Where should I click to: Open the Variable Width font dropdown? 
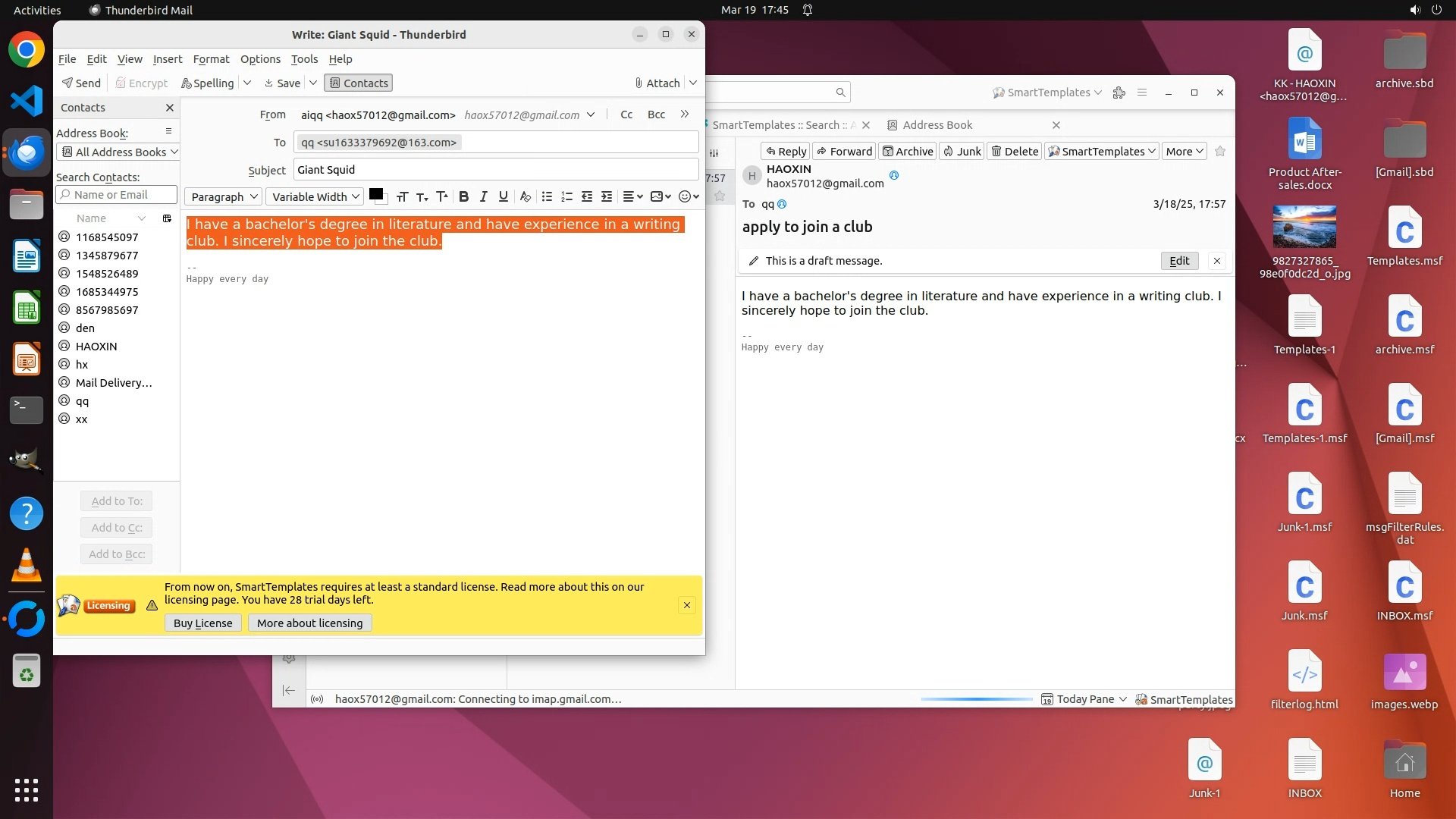coord(315,196)
